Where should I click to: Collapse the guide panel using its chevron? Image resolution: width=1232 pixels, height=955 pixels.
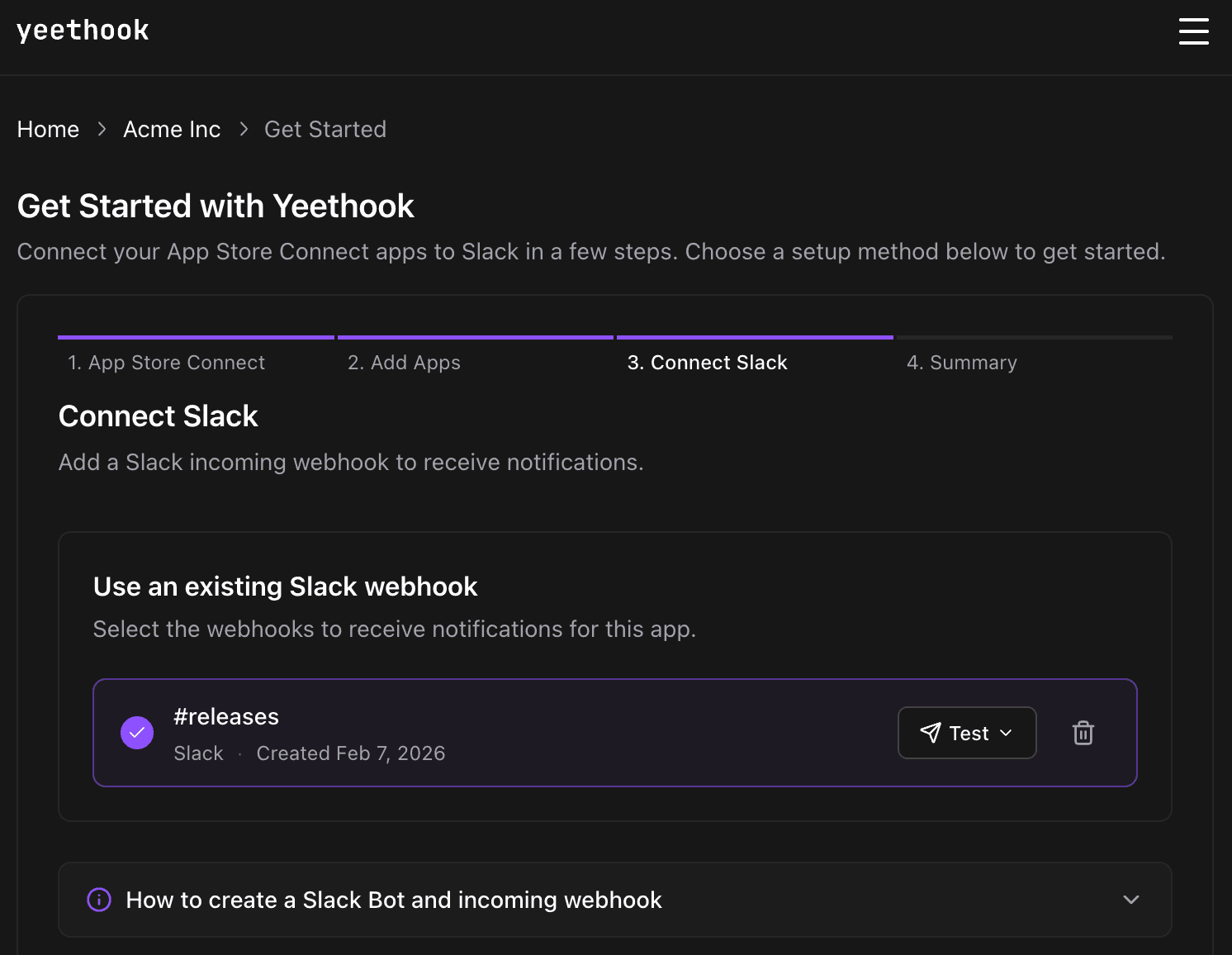[x=1130, y=900]
